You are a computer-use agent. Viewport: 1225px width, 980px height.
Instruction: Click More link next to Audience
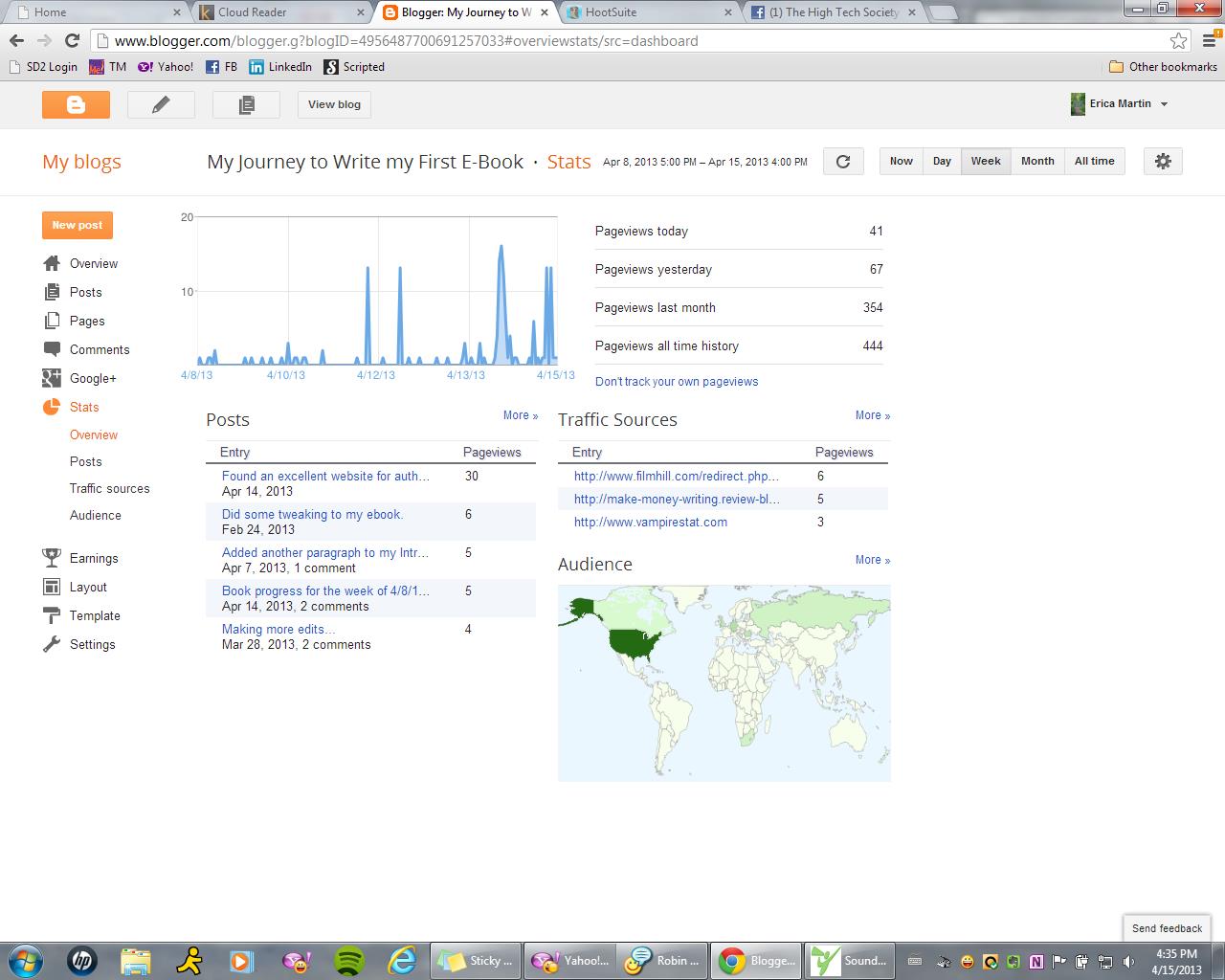click(873, 560)
